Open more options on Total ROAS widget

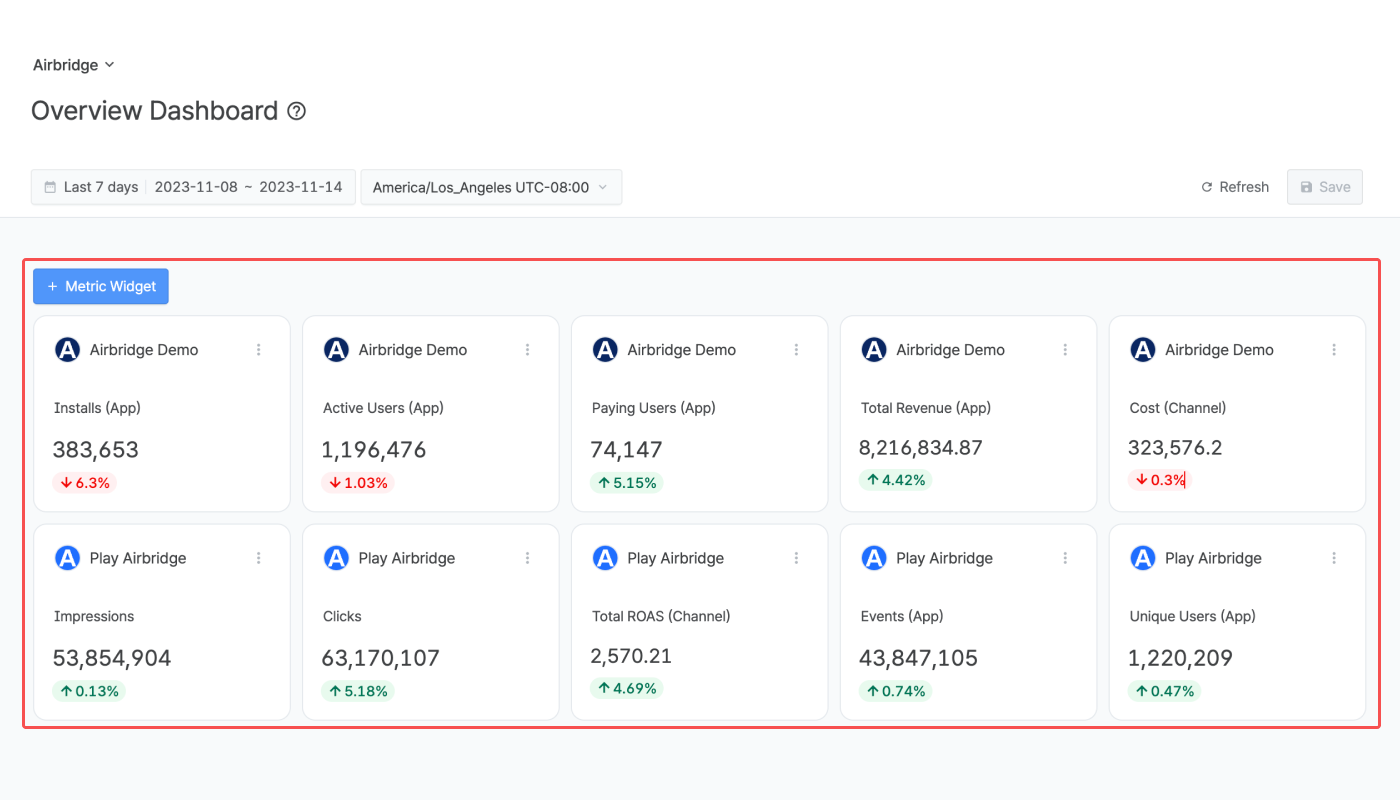tap(797, 558)
